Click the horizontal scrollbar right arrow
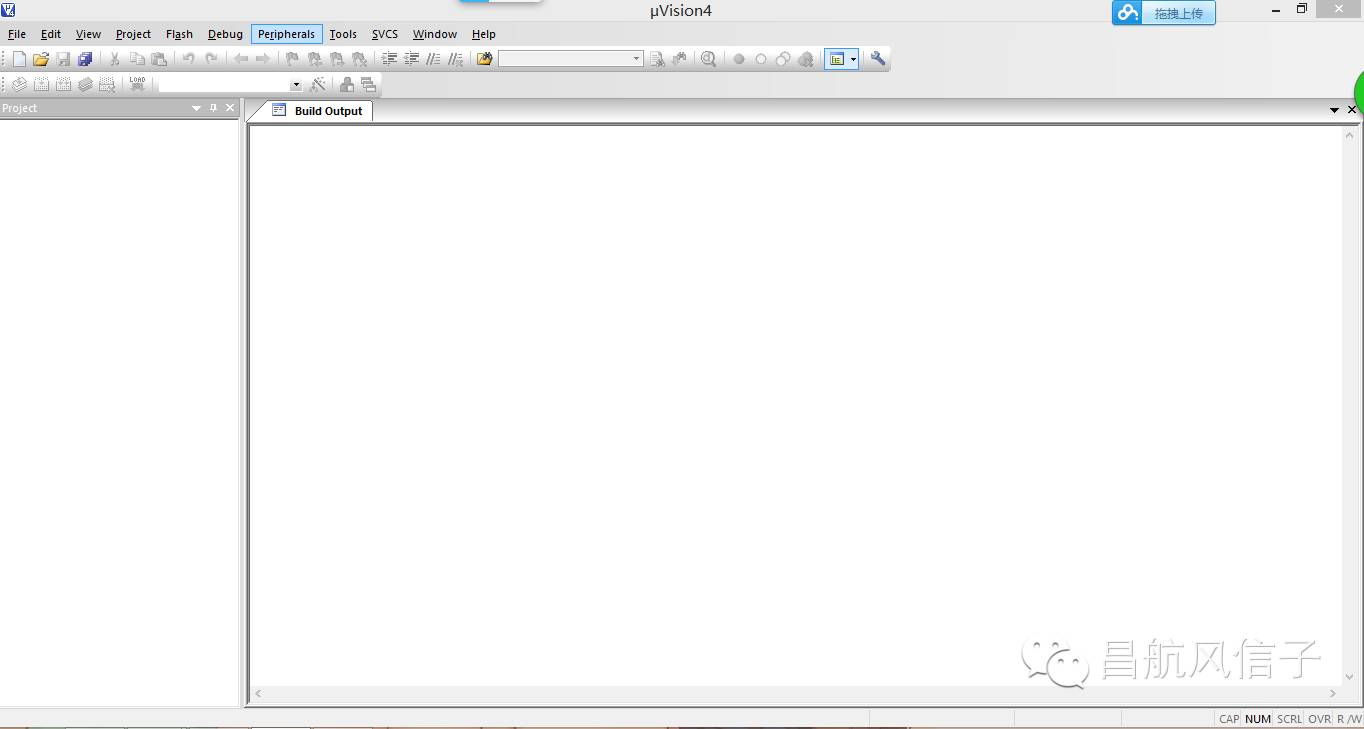This screenshot has height=729, width=1364. [1332, 693]
